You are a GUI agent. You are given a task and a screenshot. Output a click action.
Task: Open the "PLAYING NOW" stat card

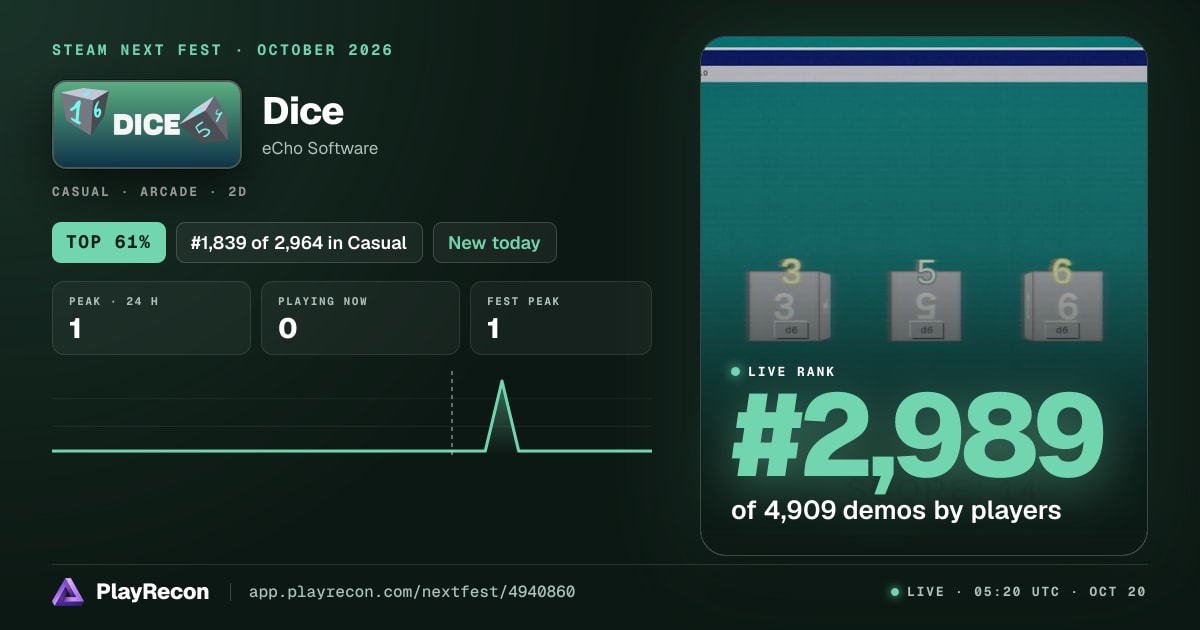tap(360, 318)
